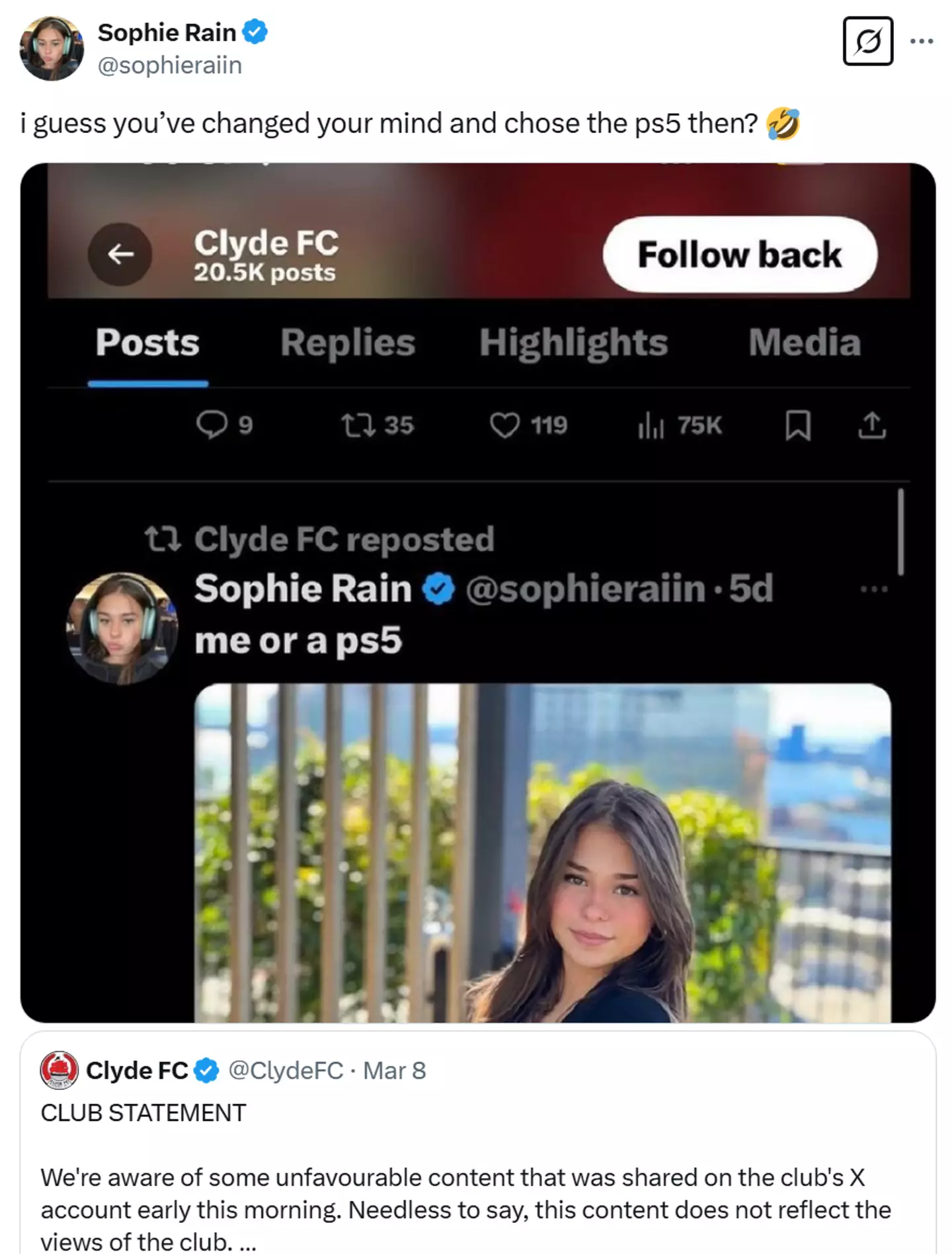
Task: Open the @ClydeFC handle in quoted post
Action: pyautogui.click(x=286, y=1070)
